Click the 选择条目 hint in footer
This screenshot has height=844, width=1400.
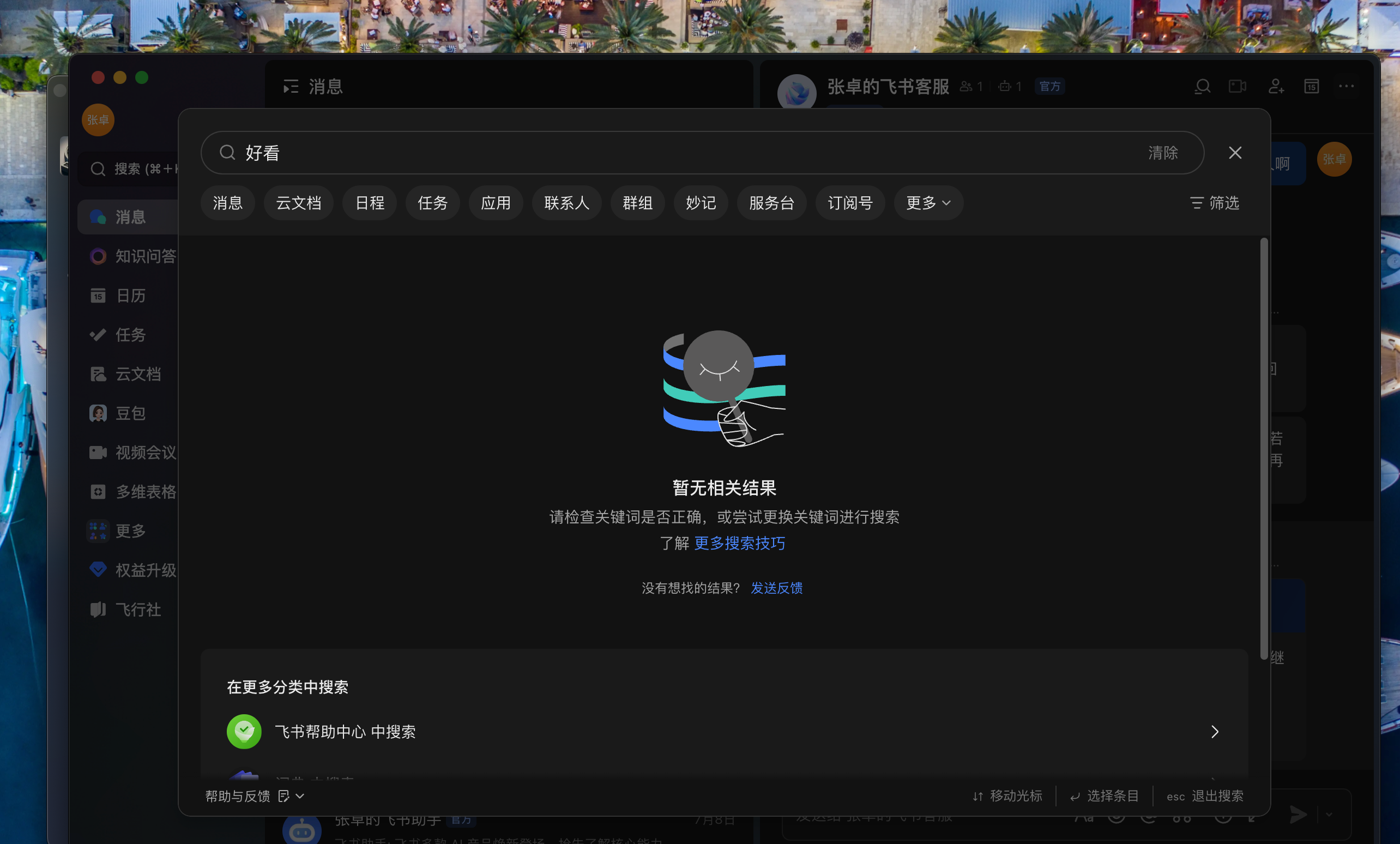[1104, 796]
